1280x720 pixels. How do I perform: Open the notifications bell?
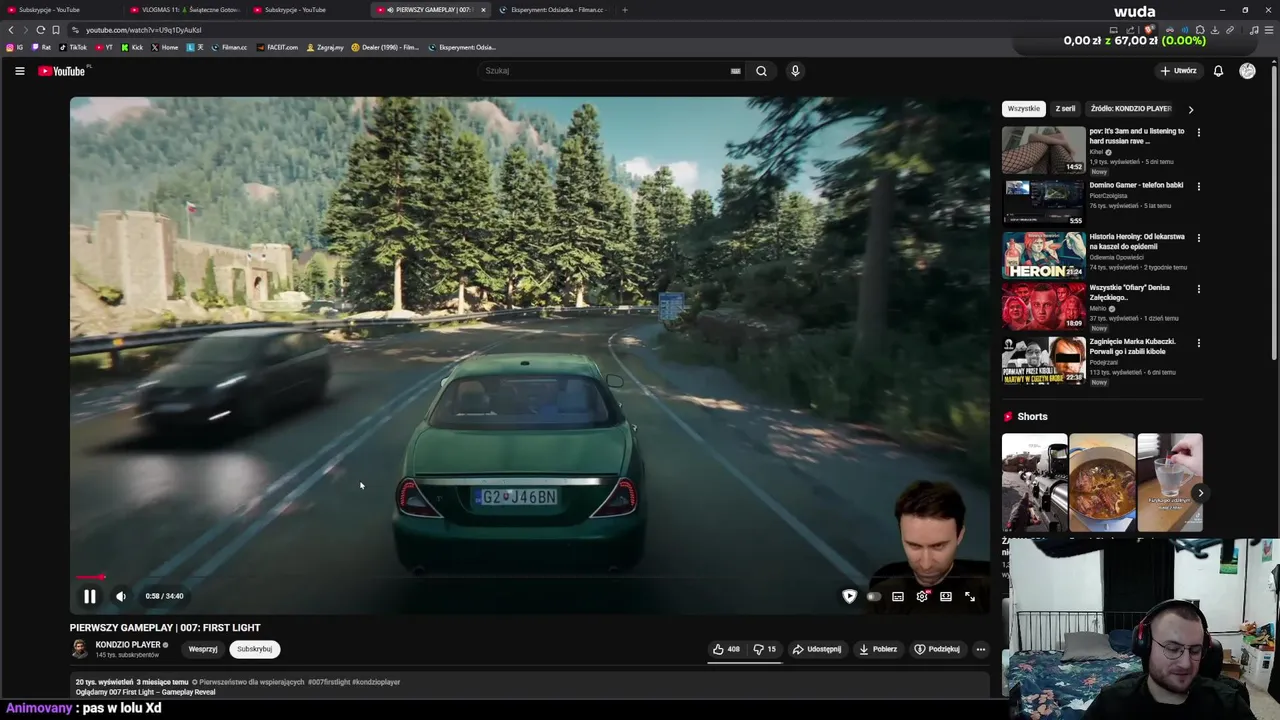pos(1218,71)
